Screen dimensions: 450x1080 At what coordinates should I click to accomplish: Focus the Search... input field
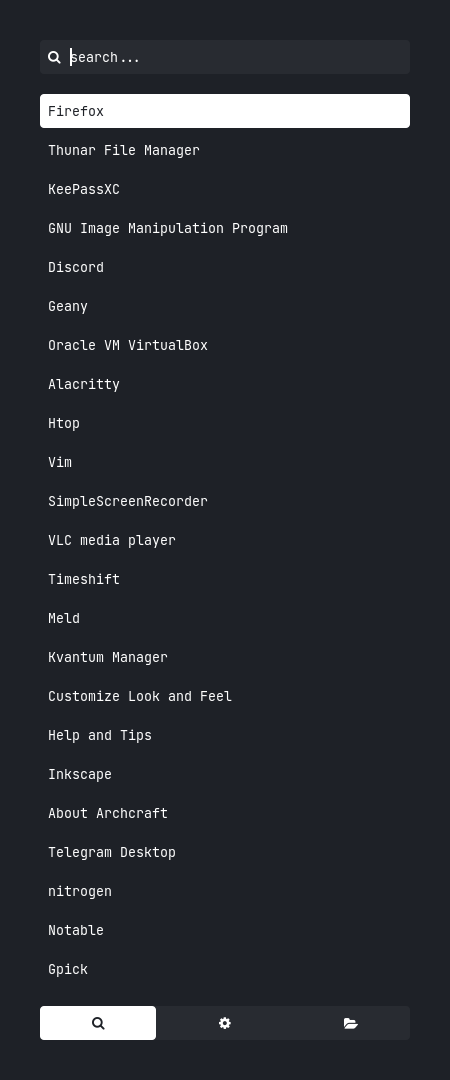[238, 57]
